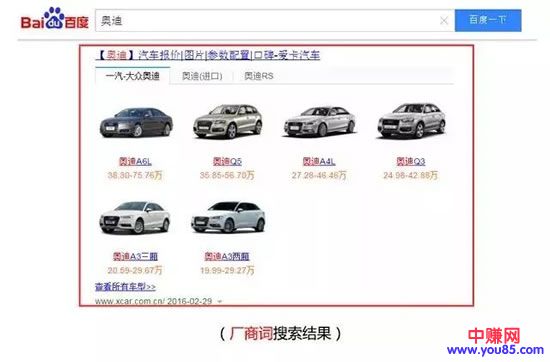Click the 奥迪A4L car image
The image size is (550, 362).
(x=320, y=121)
